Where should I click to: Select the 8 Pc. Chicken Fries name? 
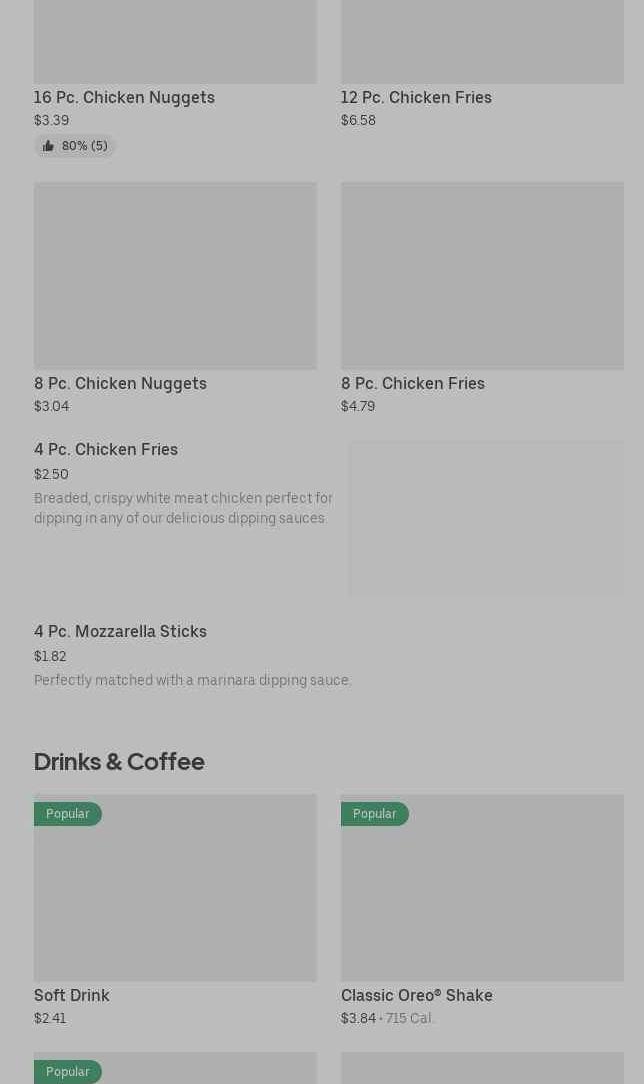(412, 383)
